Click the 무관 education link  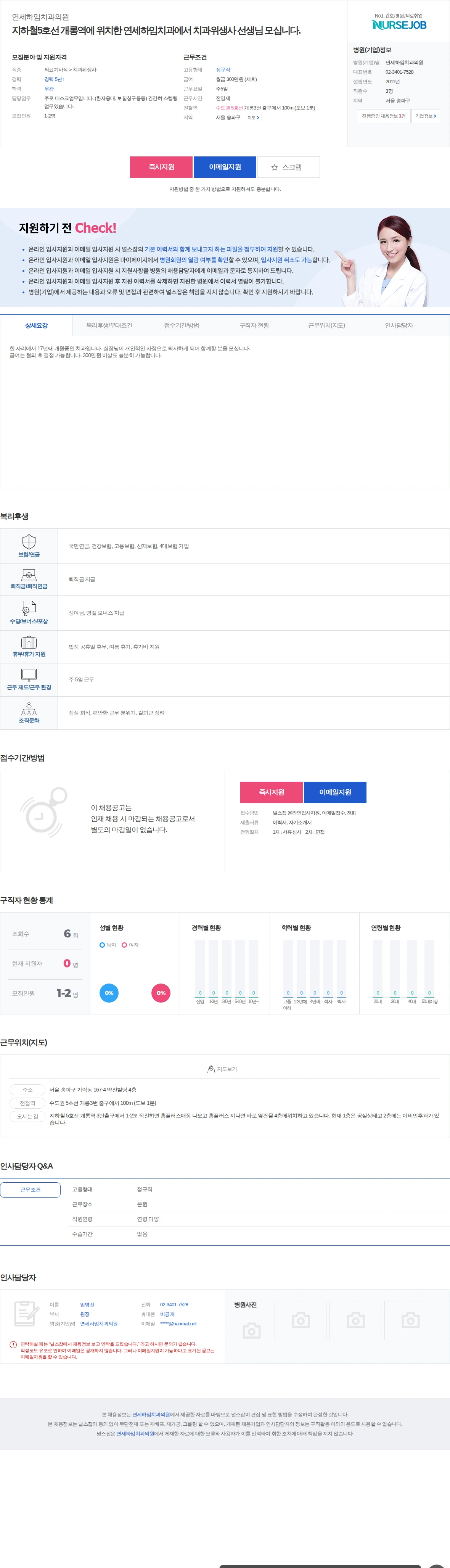[49, 89]
